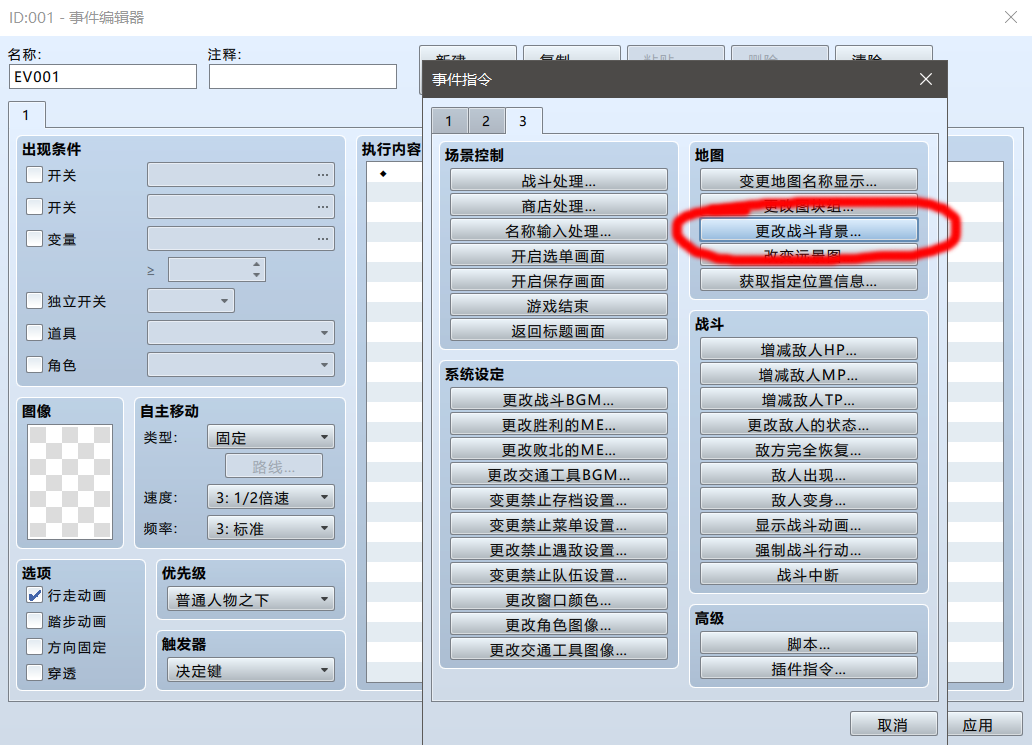This screenshot has width=1032, height=745.
Task: Click the 获取指定位置信息 button
Action: pos(808,280)
